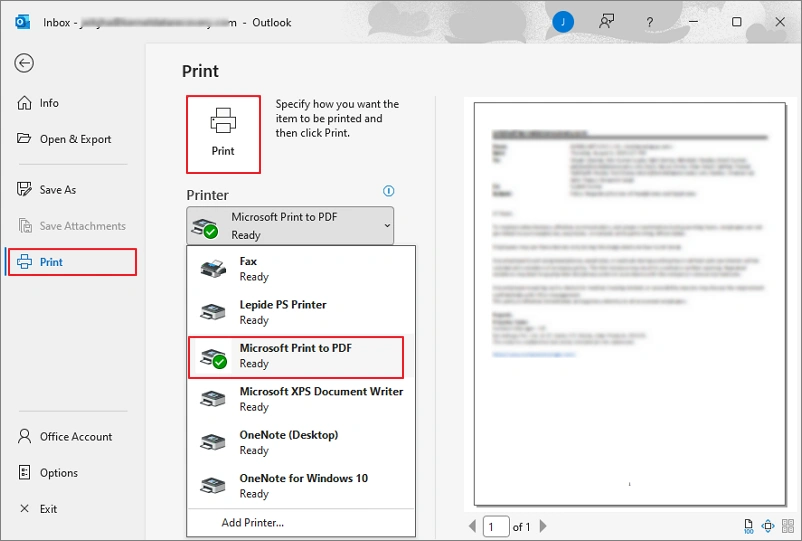The width and height of the screenshot is (802, 541).
Task: Click the OneNote (Desktop) printer icon
Action: click(x=213, y=442)
